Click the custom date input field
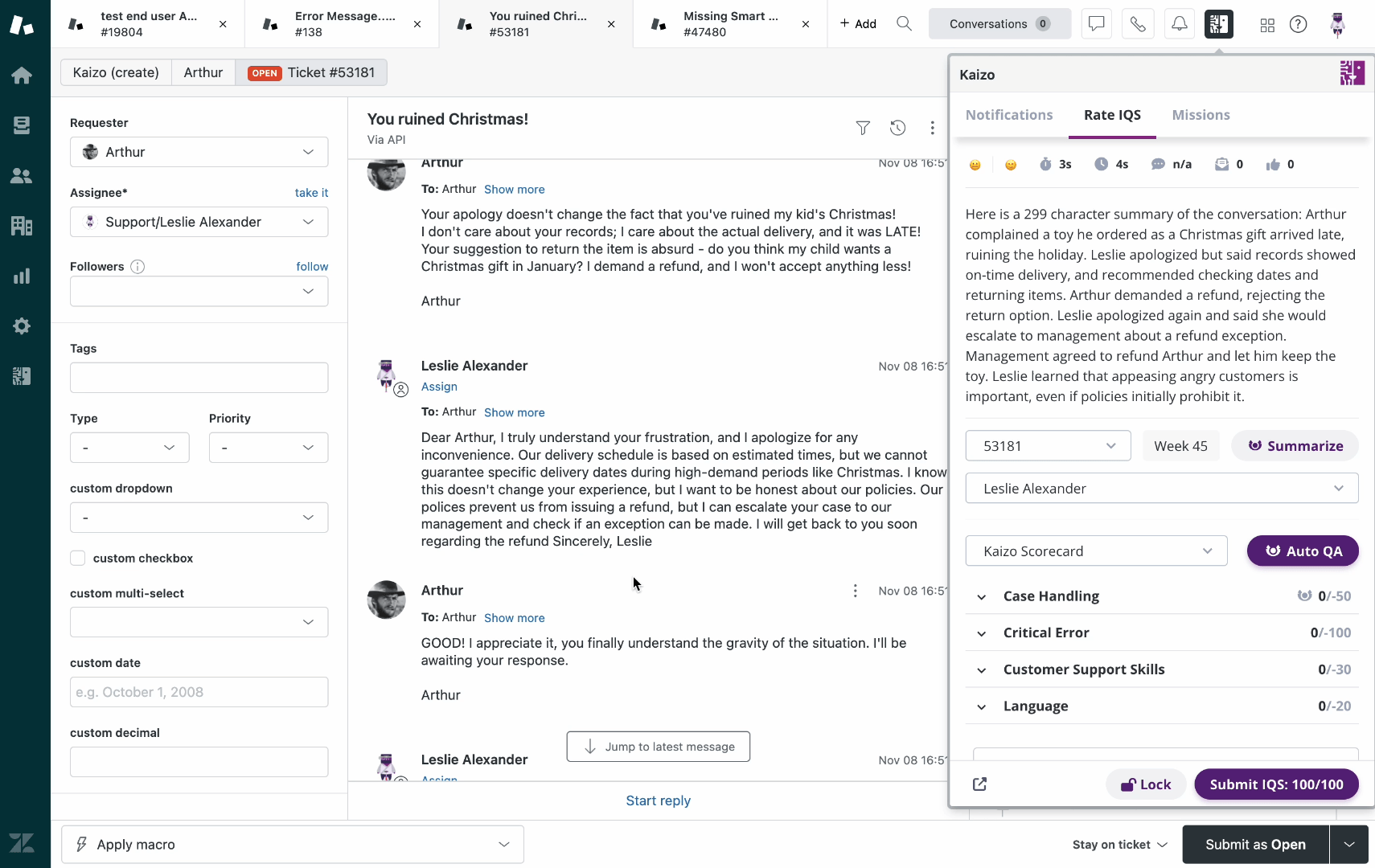1375x868 pixels. pos(199,692)
